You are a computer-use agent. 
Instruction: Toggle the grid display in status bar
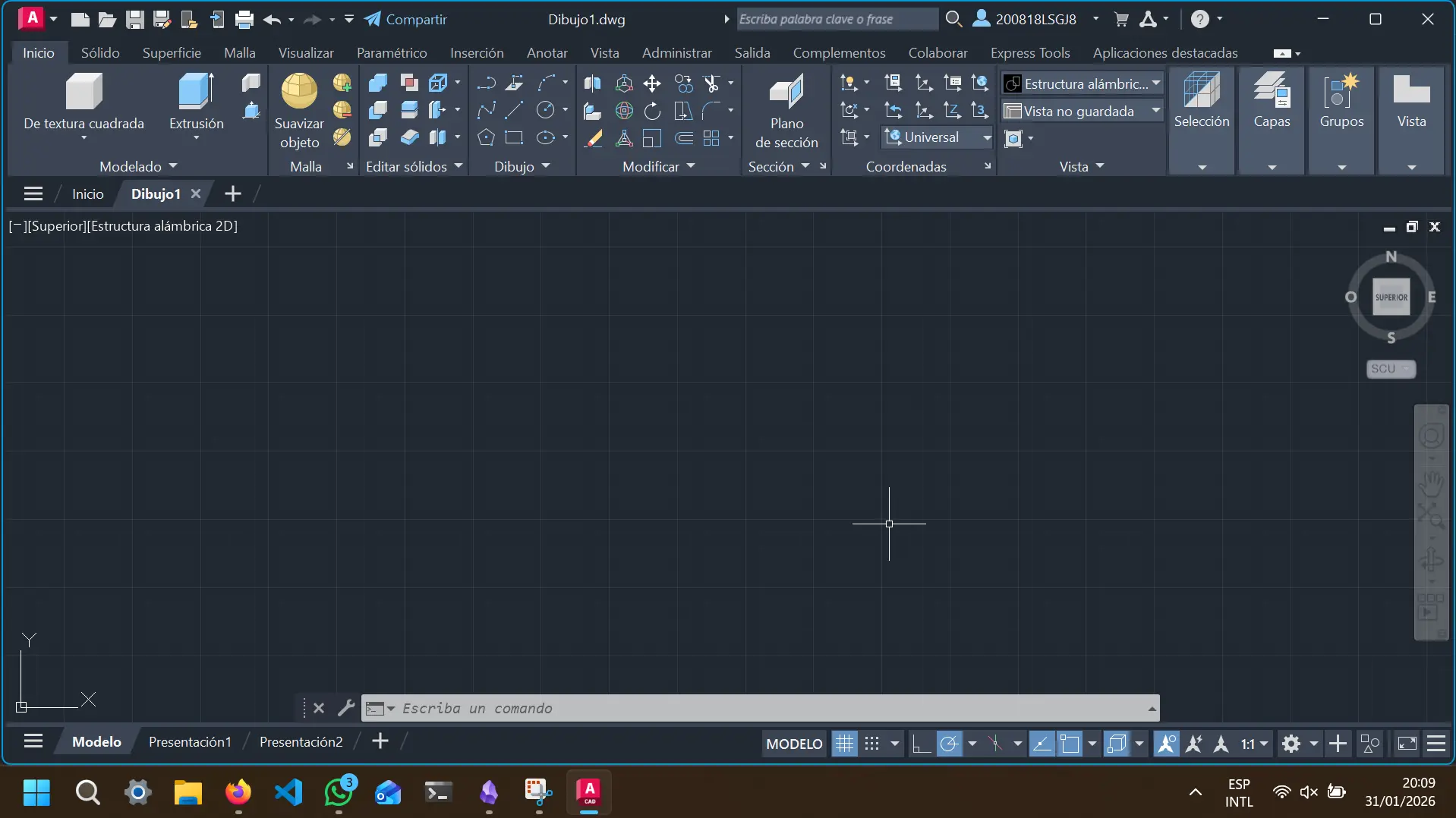click(x=845, y=743)
